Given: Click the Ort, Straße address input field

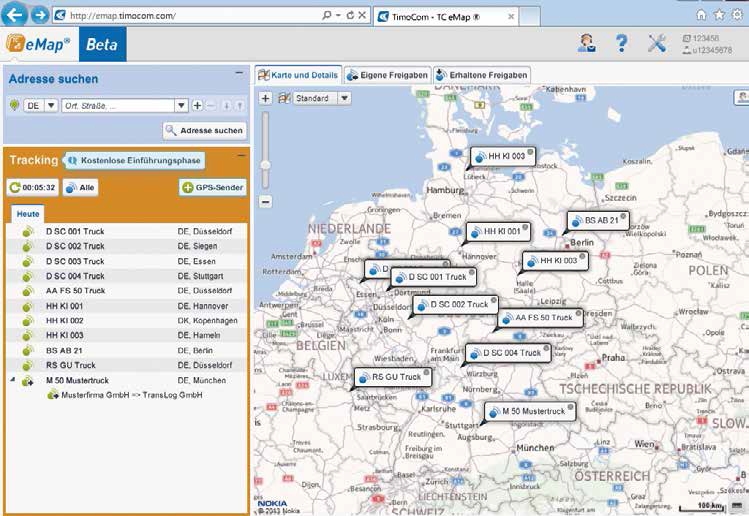Looking at the screenshot, I should pos(118,106).
